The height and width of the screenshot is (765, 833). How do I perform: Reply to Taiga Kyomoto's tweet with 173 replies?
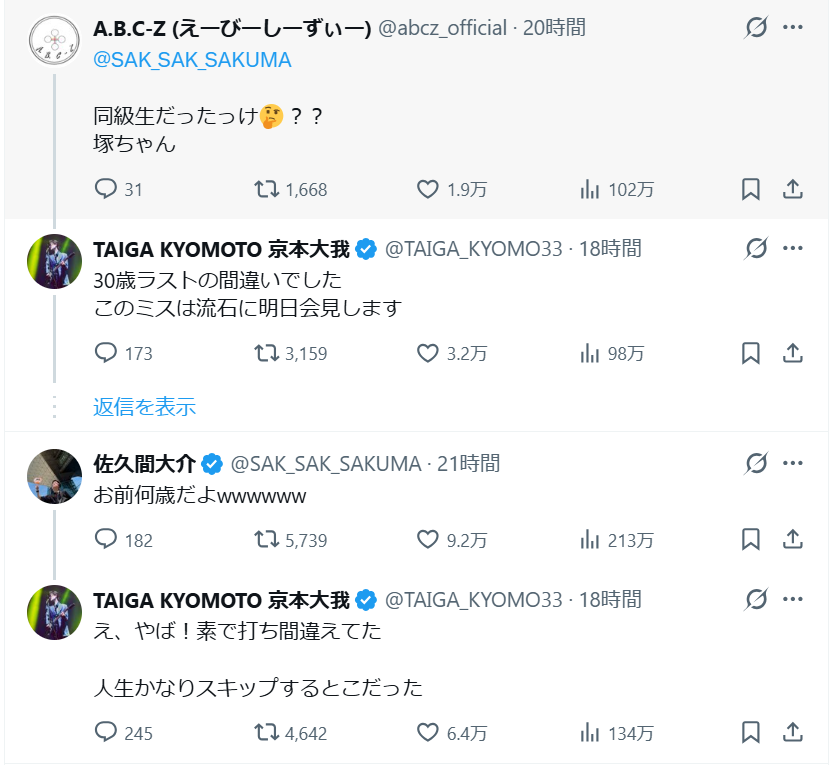[x=106, y=353]
